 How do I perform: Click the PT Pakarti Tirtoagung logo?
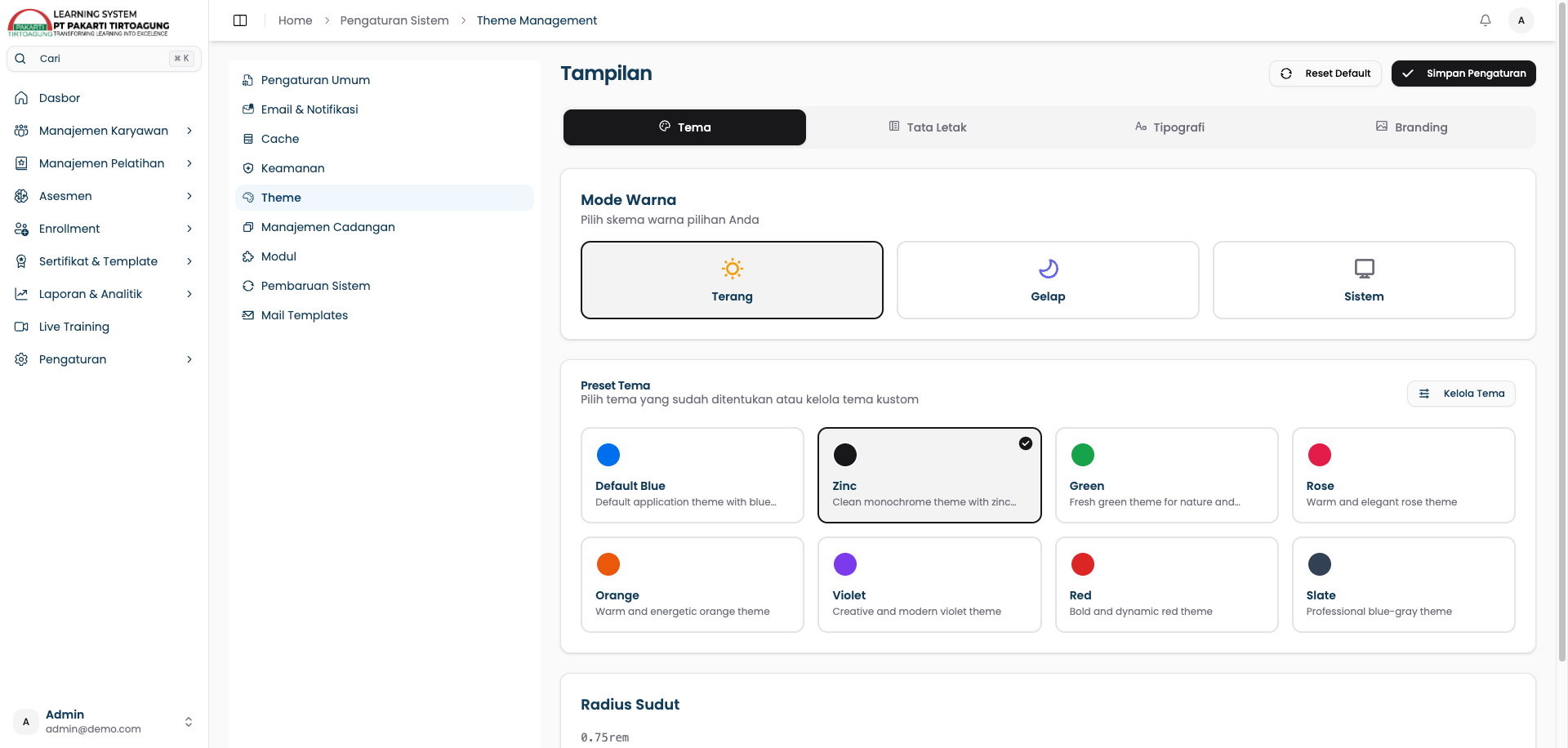point(88,23)
